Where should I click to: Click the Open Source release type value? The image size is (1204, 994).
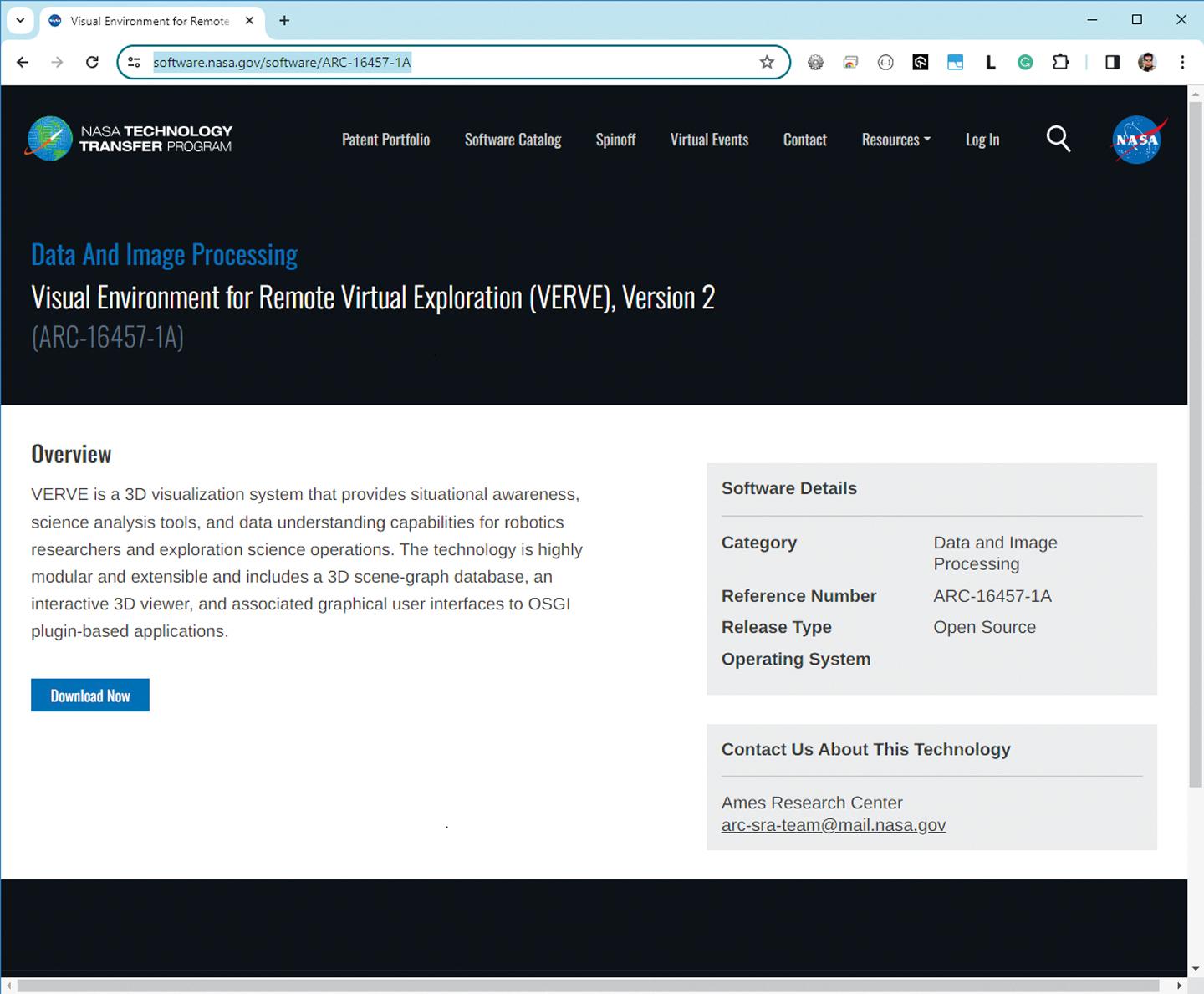point(985,627)
